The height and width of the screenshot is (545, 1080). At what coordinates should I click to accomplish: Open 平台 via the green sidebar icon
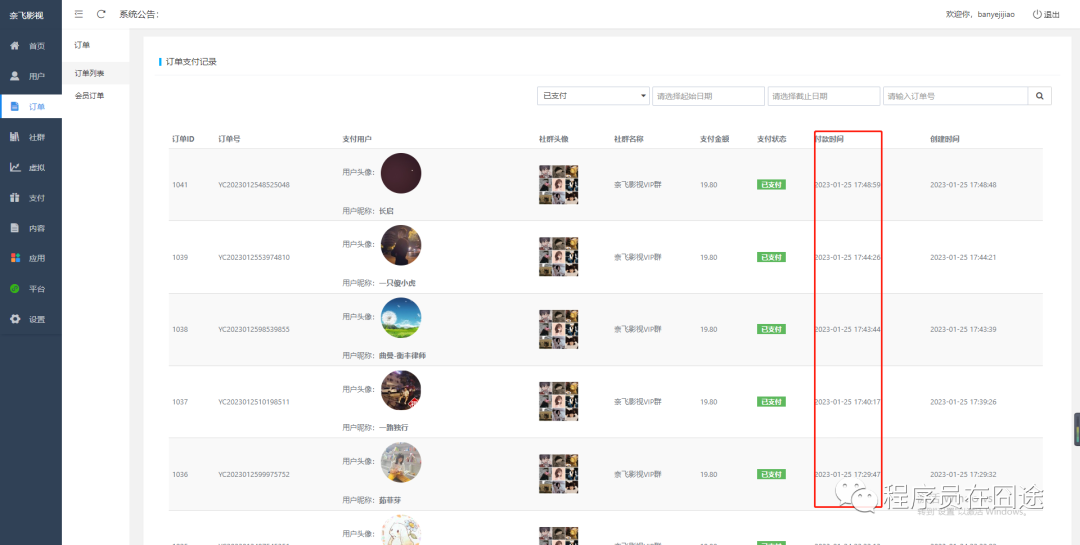click(x=15, y=289)
